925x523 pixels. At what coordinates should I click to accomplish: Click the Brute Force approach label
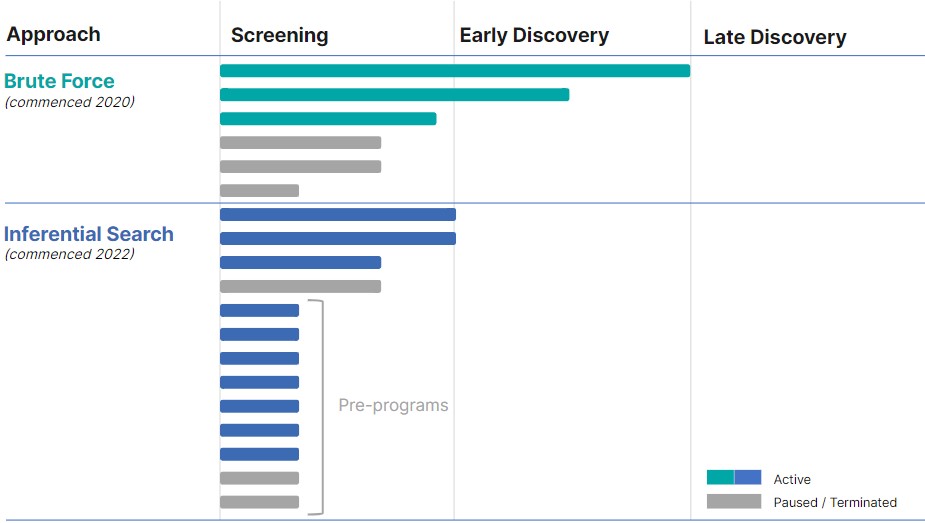click(59, 81)
